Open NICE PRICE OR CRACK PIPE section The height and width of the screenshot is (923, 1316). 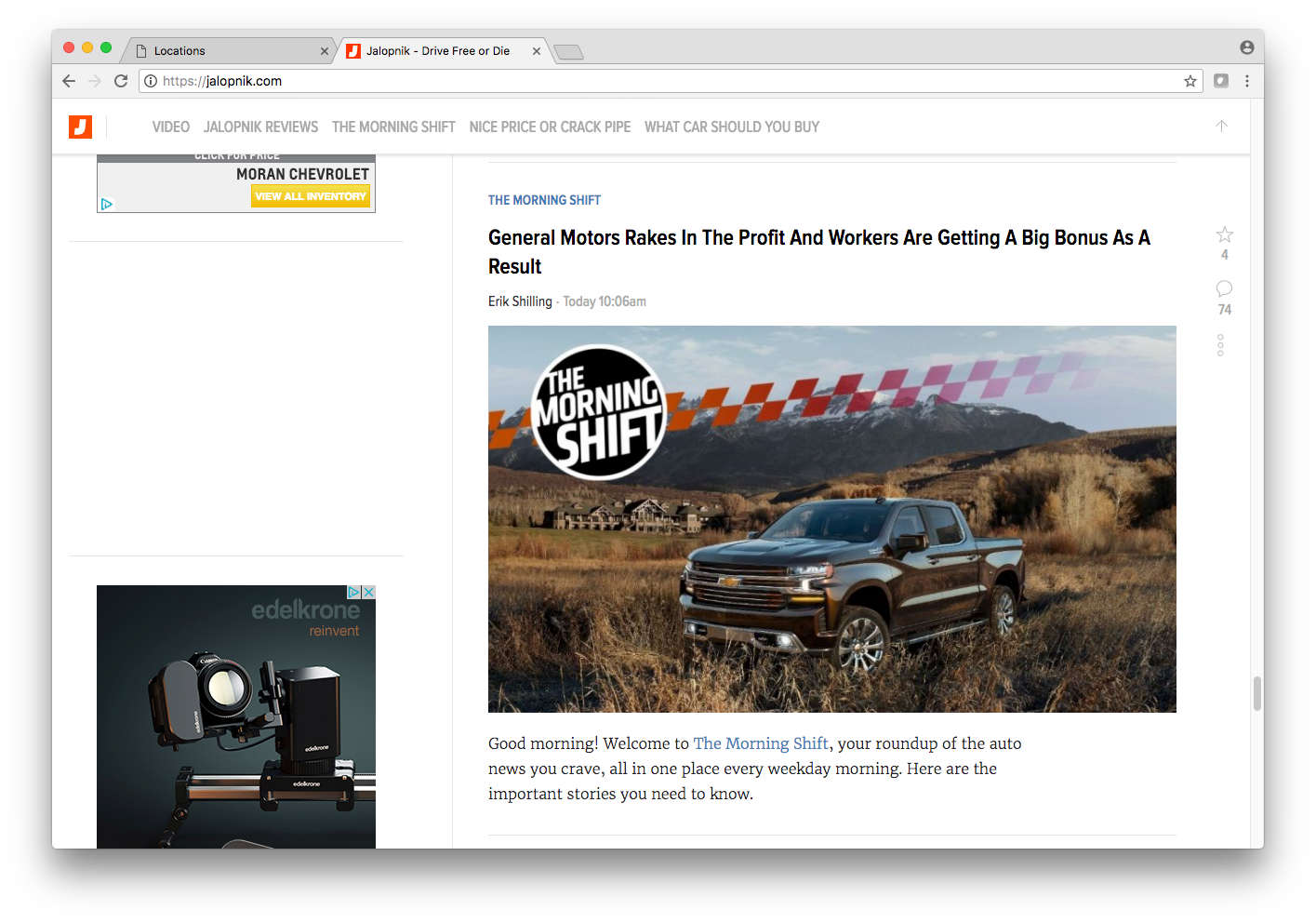click(x=550, y=127)
